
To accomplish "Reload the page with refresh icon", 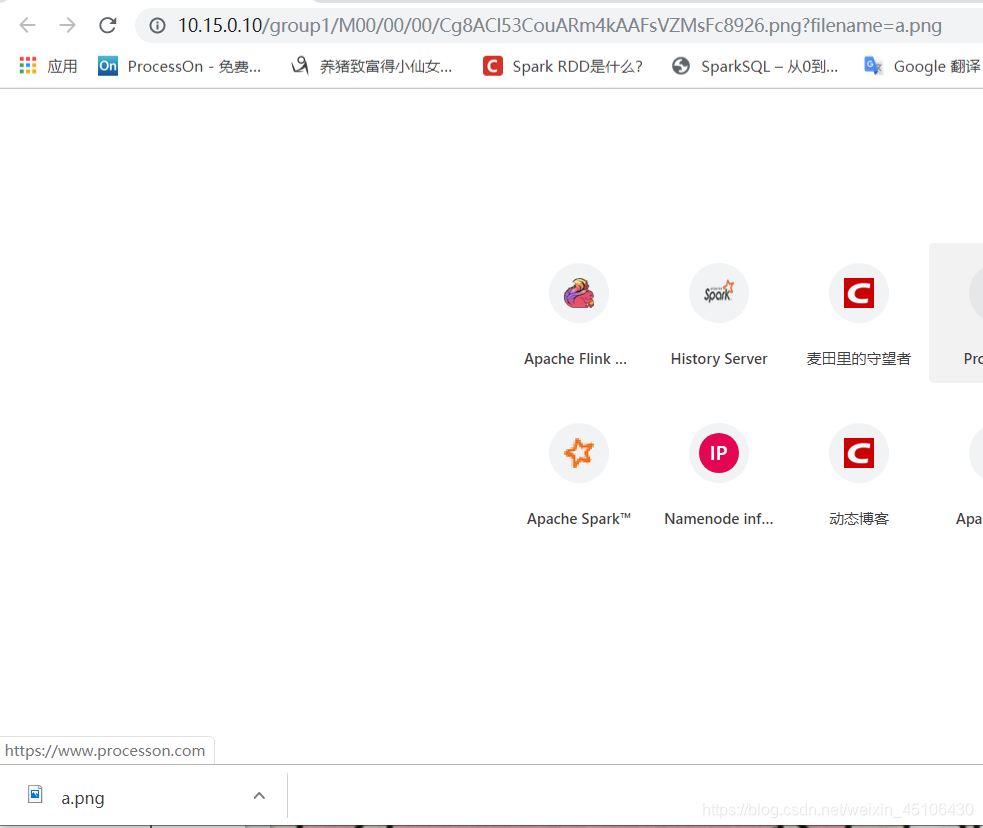I will 108,25.
